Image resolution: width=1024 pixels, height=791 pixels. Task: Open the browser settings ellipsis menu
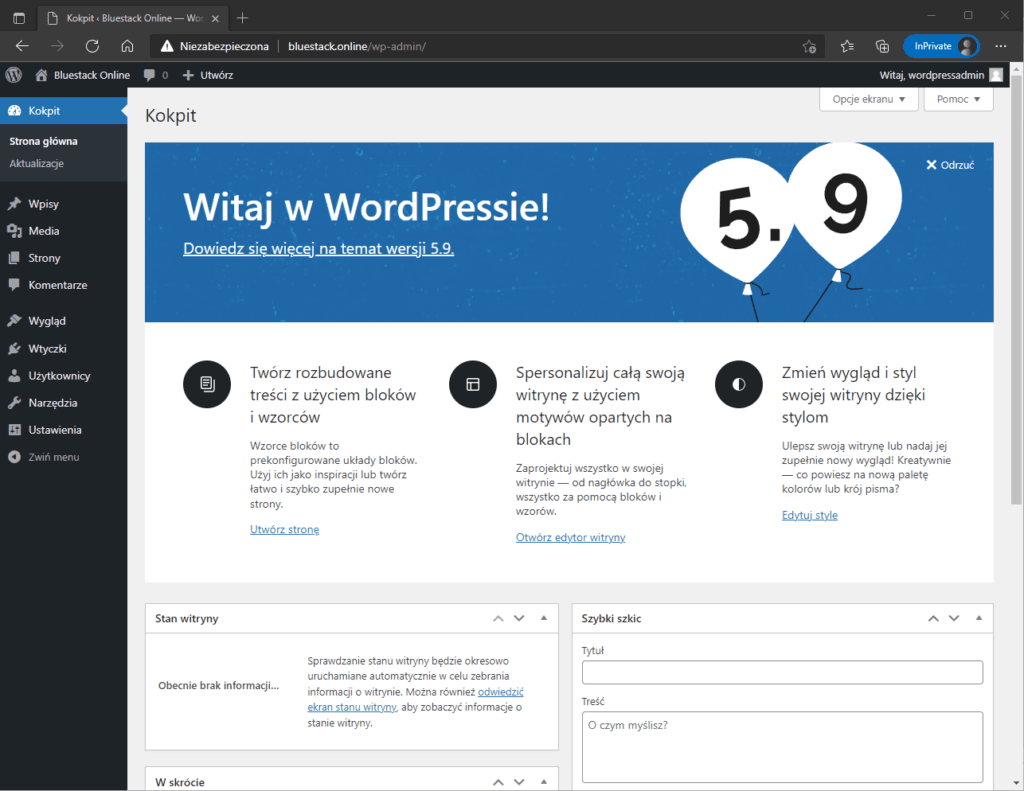[x=1000, y=46]
